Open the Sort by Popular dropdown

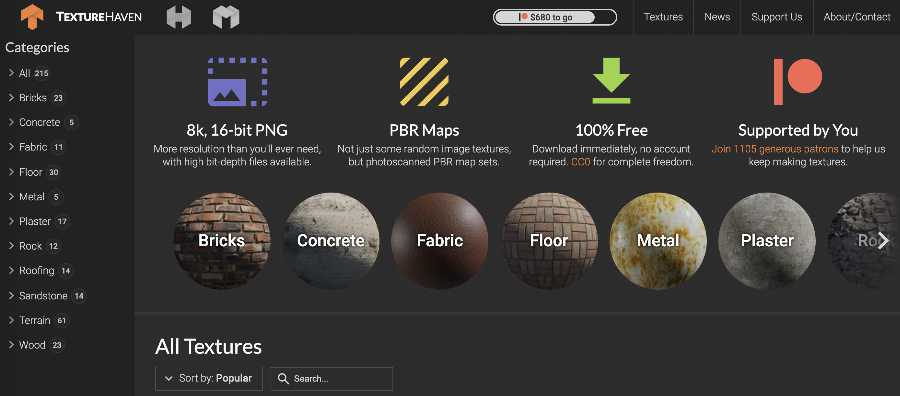coord(209,379)
